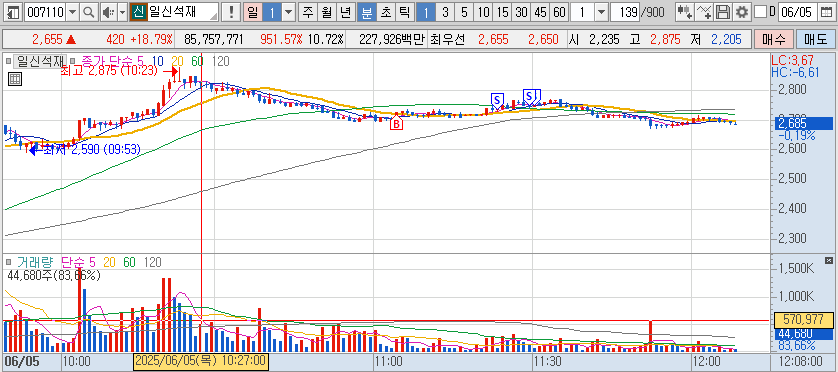Click 일신석재 chart legend label
The height and width of the screenshot is (372, 838).
pos(40,61)
